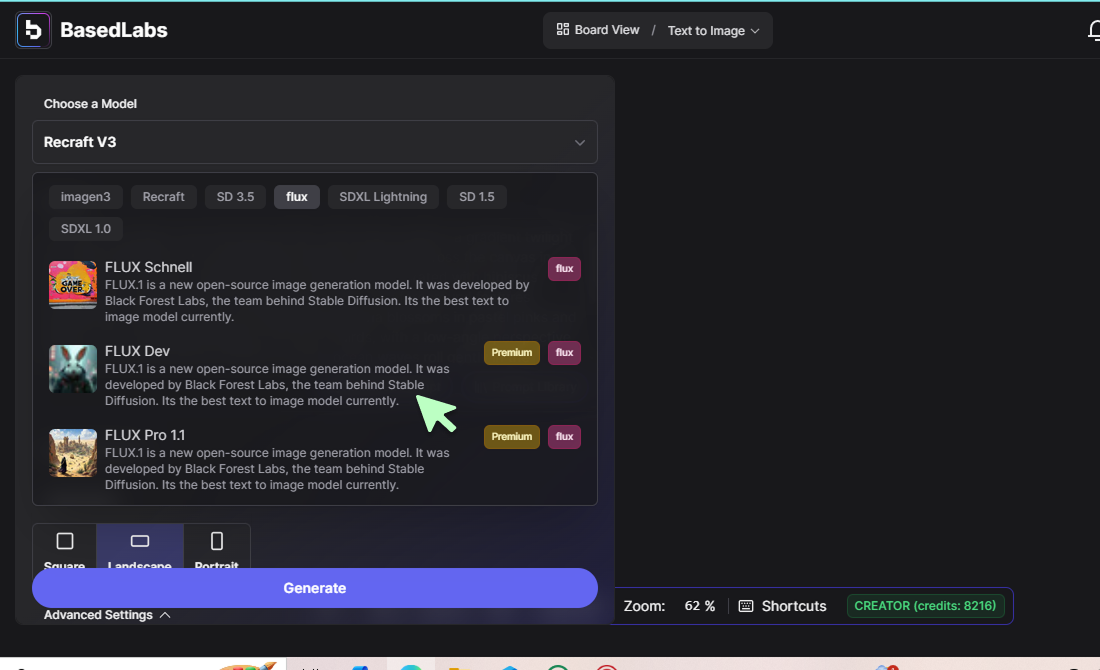
Task: Open the Recraft V3 model dropdown
Action: 315,142
